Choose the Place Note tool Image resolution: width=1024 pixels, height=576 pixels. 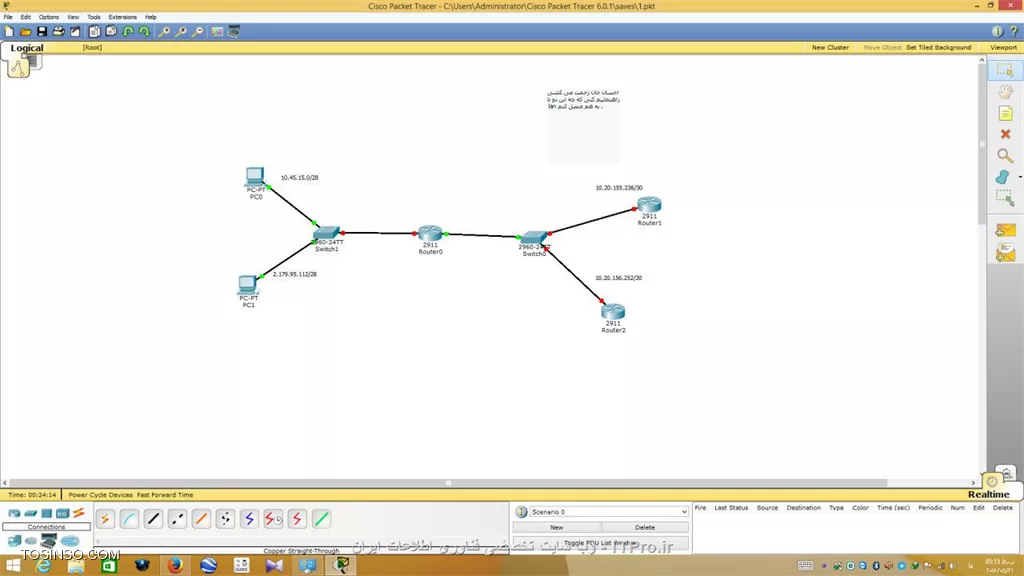coord(1005,114)
